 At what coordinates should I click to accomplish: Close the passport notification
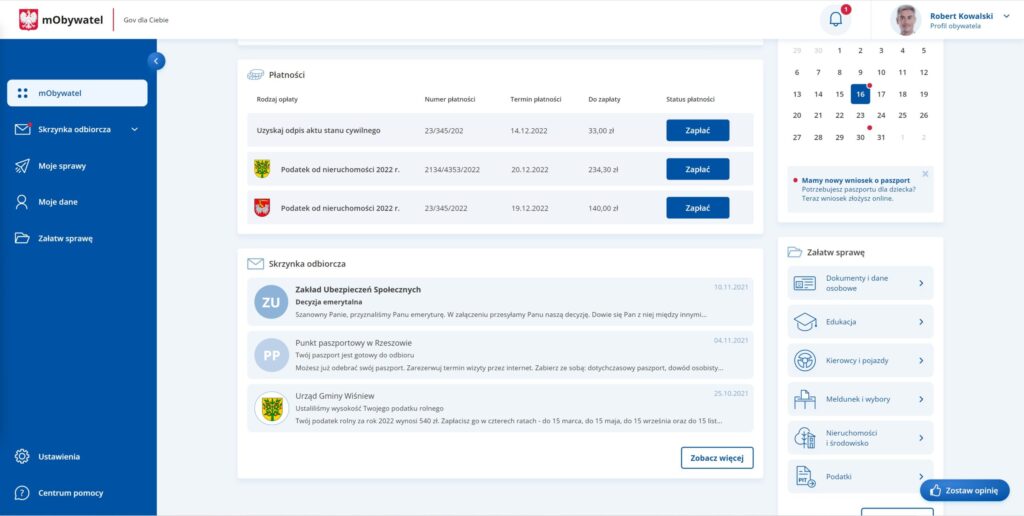(925, 174)
